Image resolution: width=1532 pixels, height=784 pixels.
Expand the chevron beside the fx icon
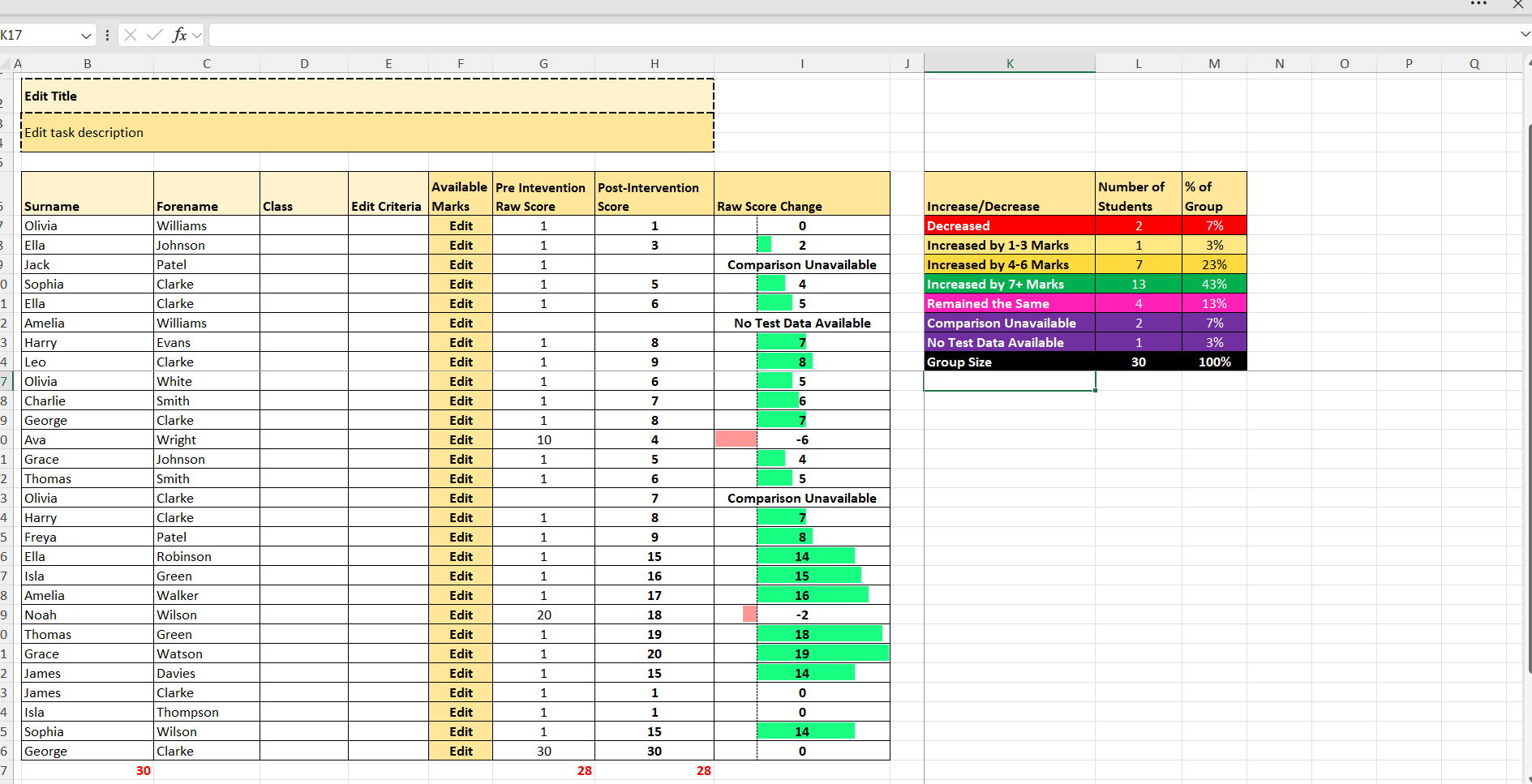point(197,36)
